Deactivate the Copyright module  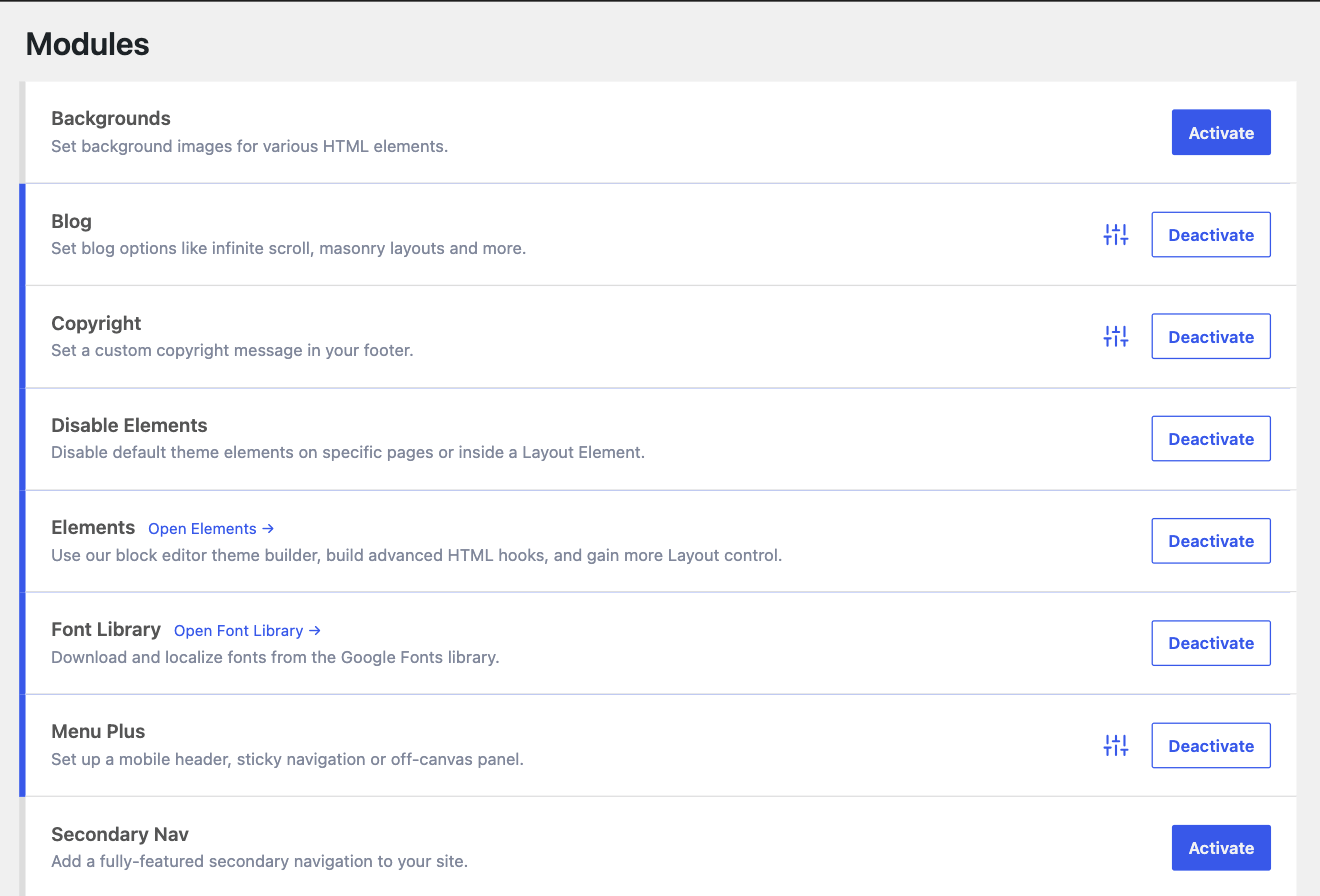(1211, 337)
